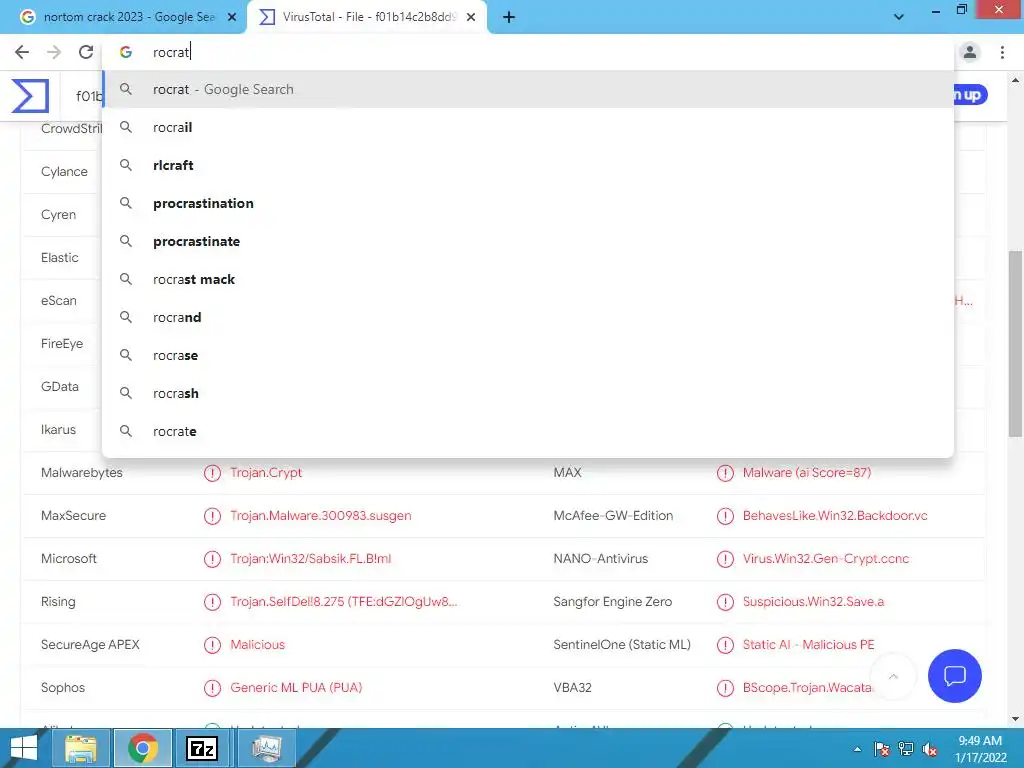Click the alert icon in VBA32 row
The image size is (1024, 768).
click(x=725, y=688)
